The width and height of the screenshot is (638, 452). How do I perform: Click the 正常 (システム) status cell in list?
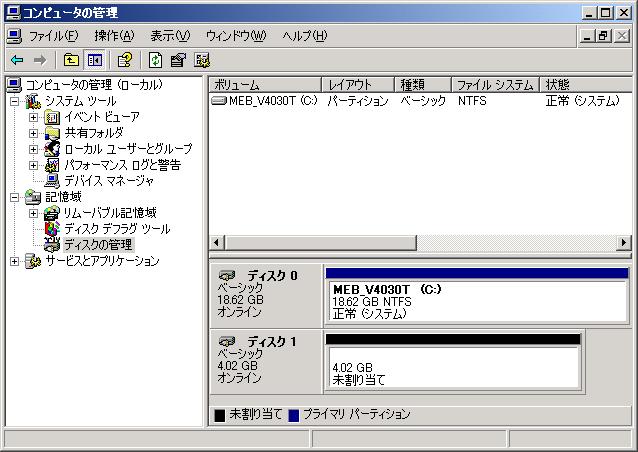click(x=582, y=100)
